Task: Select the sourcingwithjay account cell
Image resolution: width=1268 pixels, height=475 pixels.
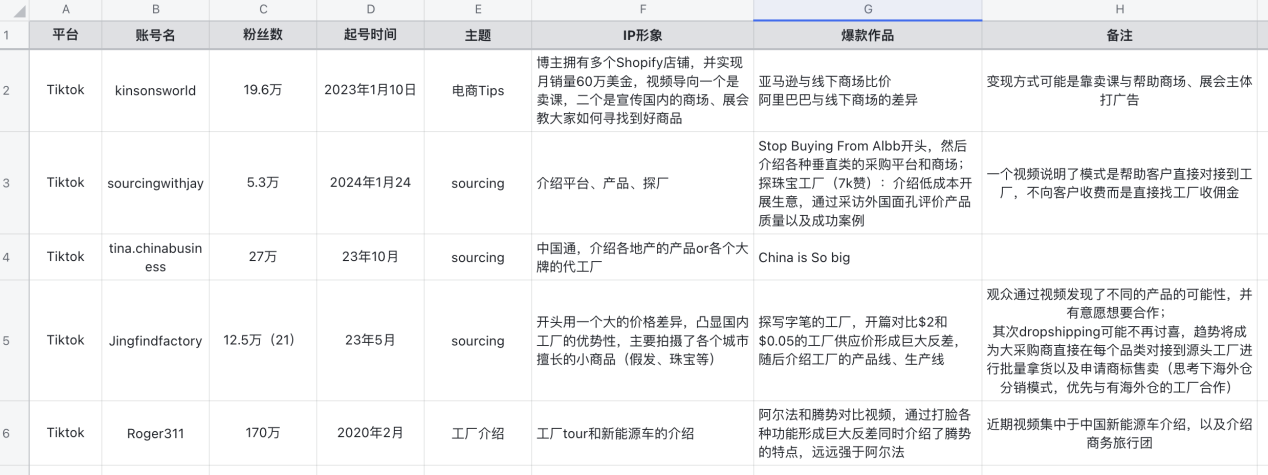Action: [x=155, y=183]
